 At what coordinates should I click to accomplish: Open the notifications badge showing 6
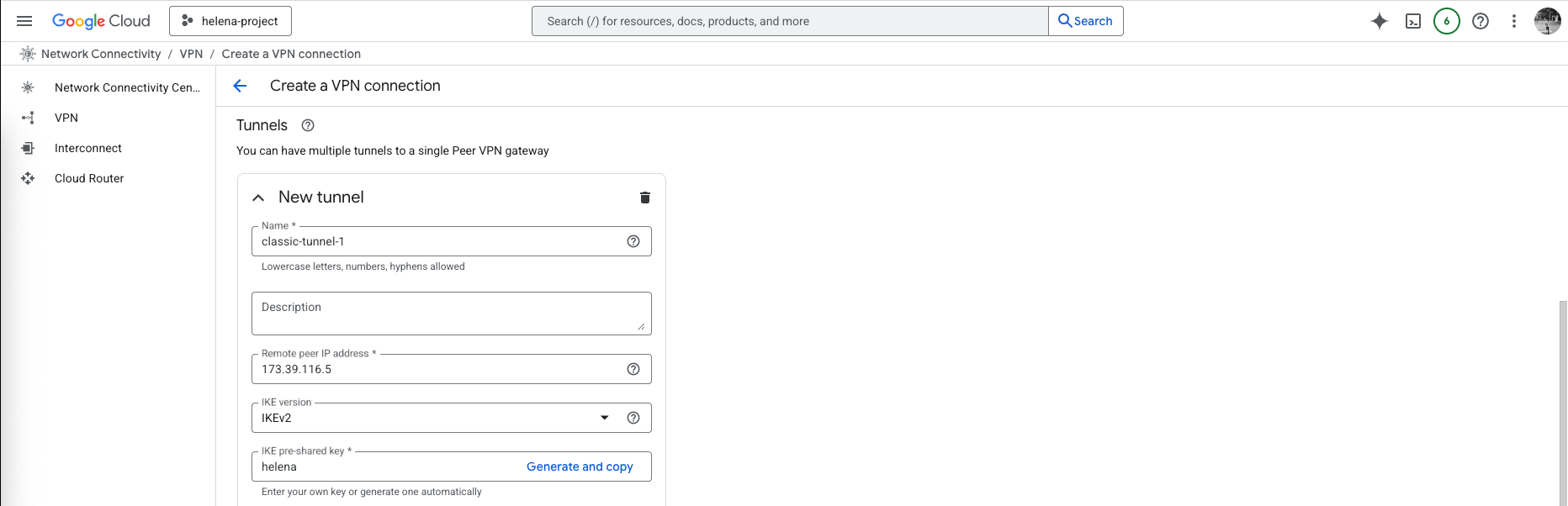click(1447, 21)
